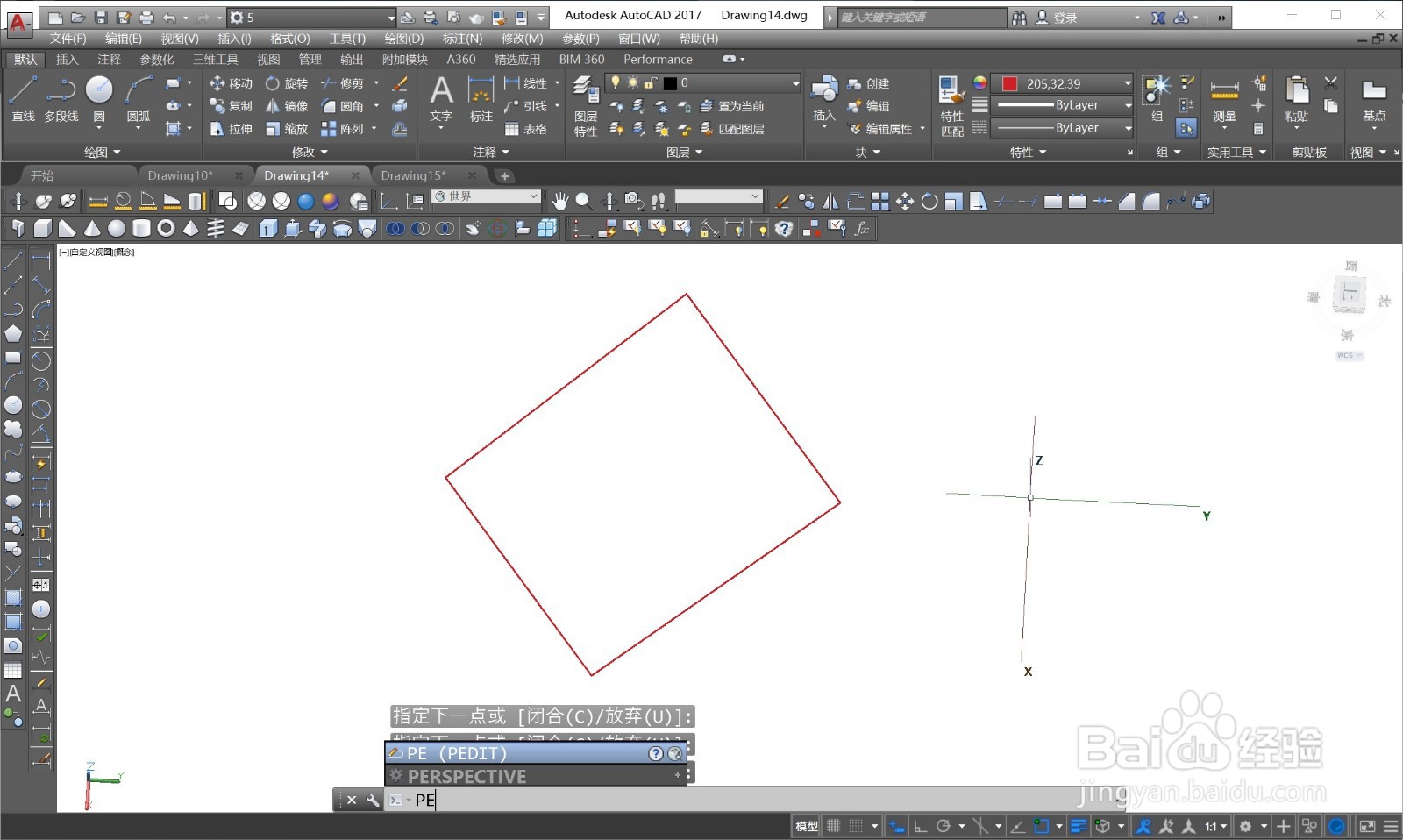Open Layer Properties (图层特性)
This screenshot has height=840, width=1403.
tap(586, 105)
